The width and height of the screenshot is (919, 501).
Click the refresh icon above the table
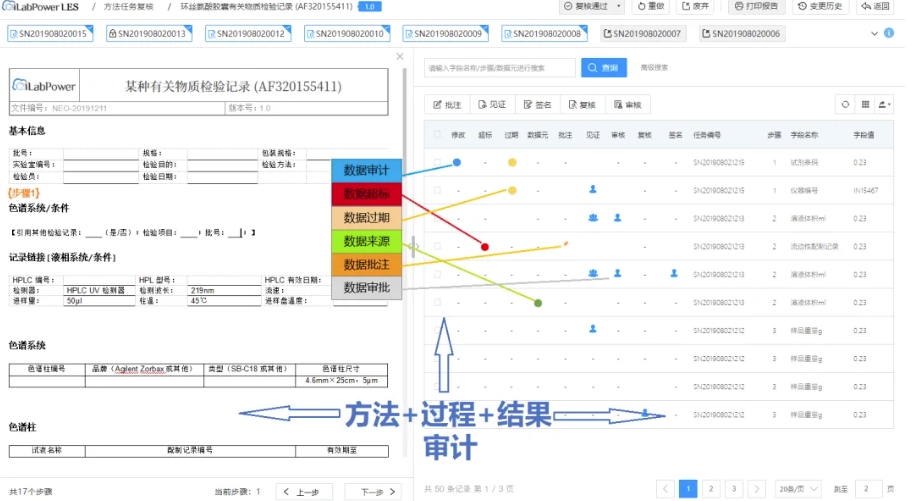tap(845, 105)
